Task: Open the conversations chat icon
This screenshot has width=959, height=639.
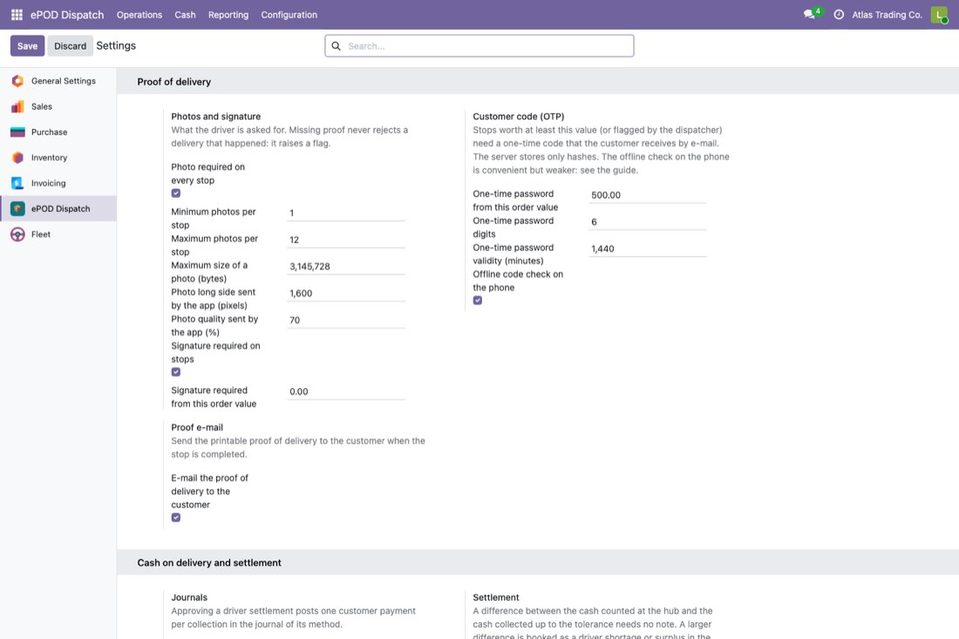Action: click(x=810, y=14)
